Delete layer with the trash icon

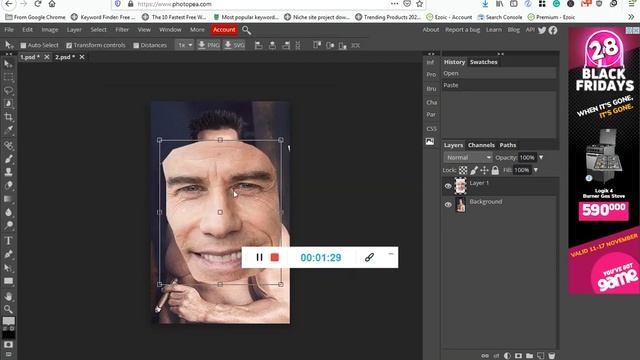(x=551, y=356)
